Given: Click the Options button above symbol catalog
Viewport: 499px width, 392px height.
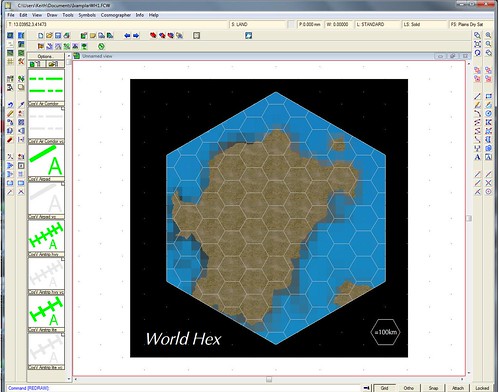Looking at the screenshot, I should click(x=46, y=56).
